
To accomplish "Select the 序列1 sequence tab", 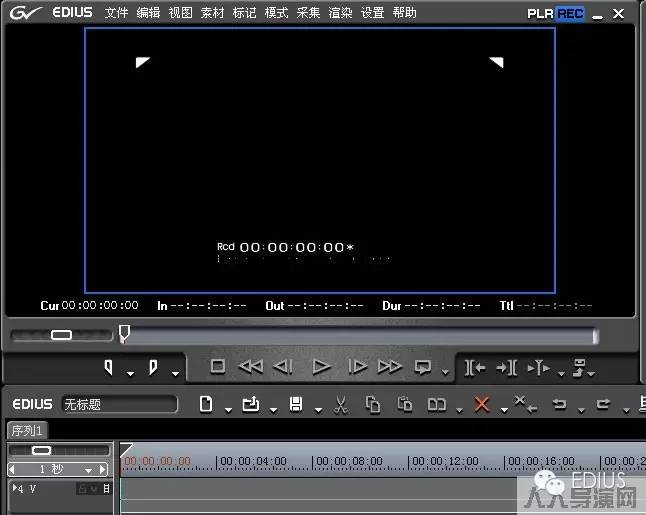I will point(26,430).
